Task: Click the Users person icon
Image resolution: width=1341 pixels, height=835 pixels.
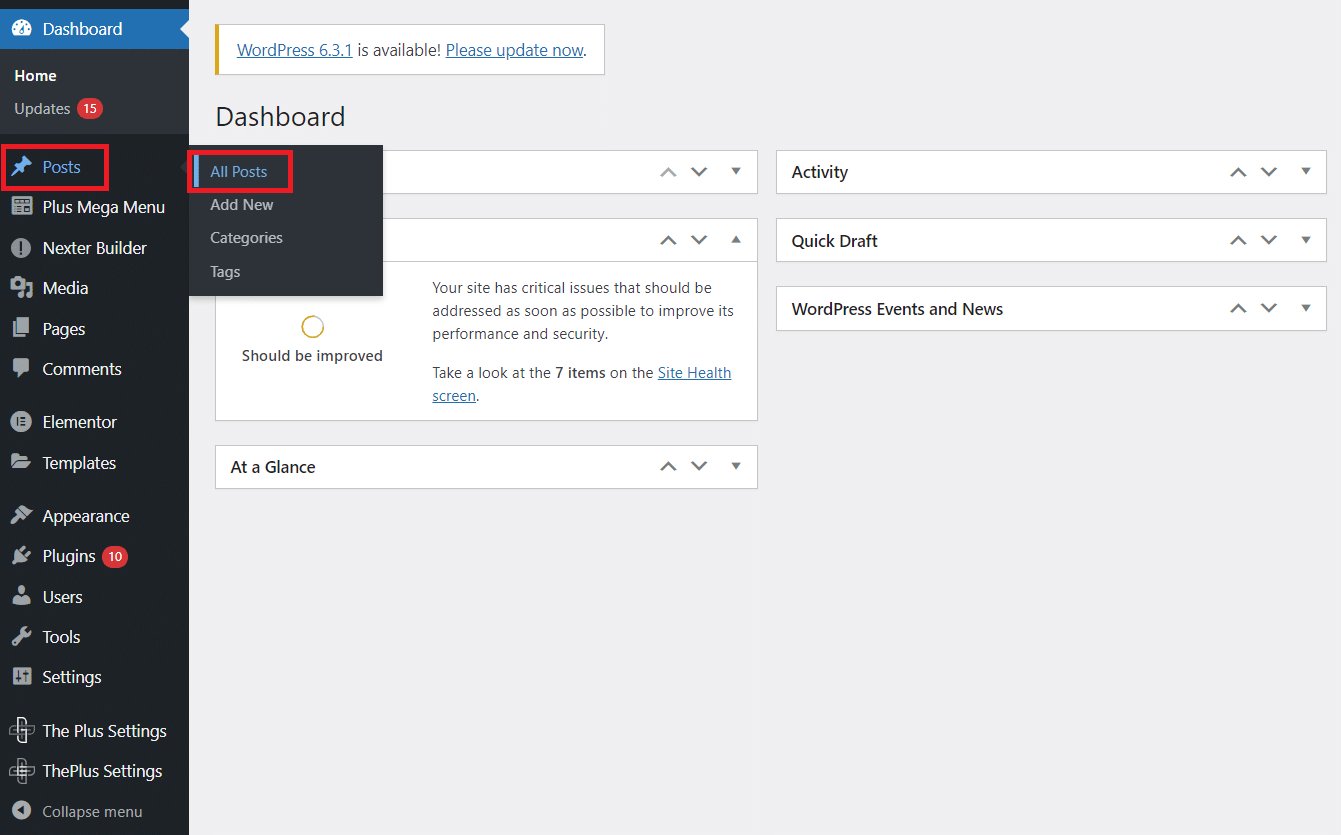Action: (21, 596)
